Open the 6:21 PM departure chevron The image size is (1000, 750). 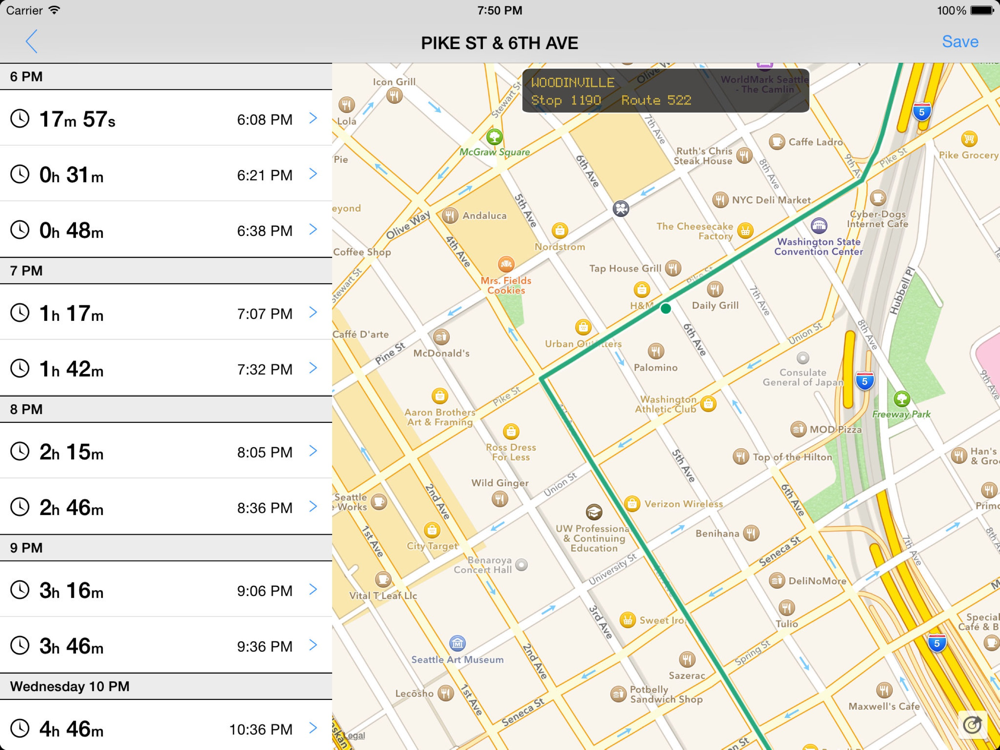[x=312, y=173]
